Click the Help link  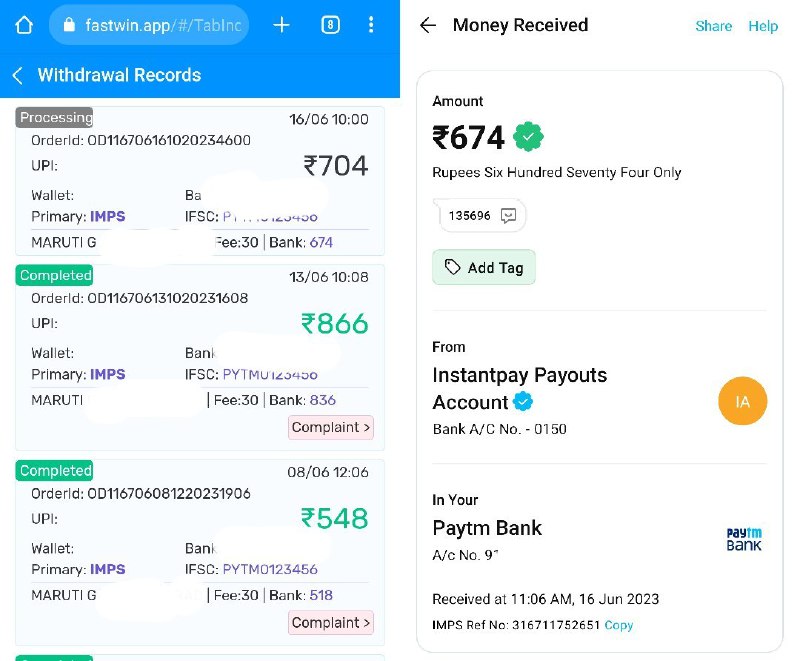(763, 26)
